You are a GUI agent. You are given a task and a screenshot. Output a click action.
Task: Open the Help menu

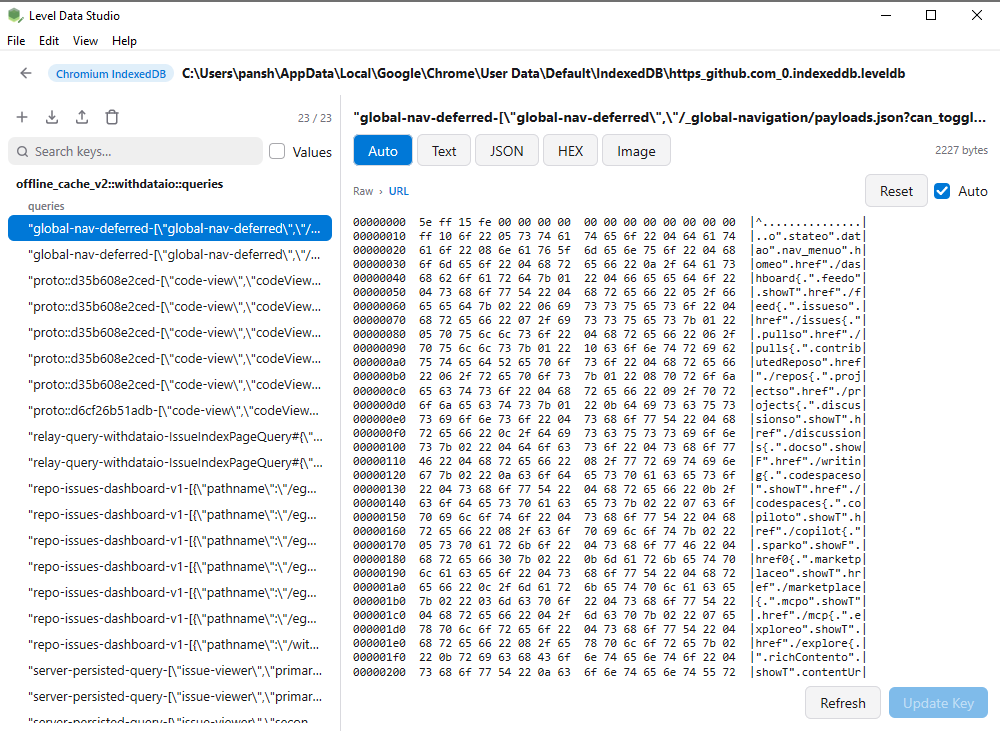point(124,41)
